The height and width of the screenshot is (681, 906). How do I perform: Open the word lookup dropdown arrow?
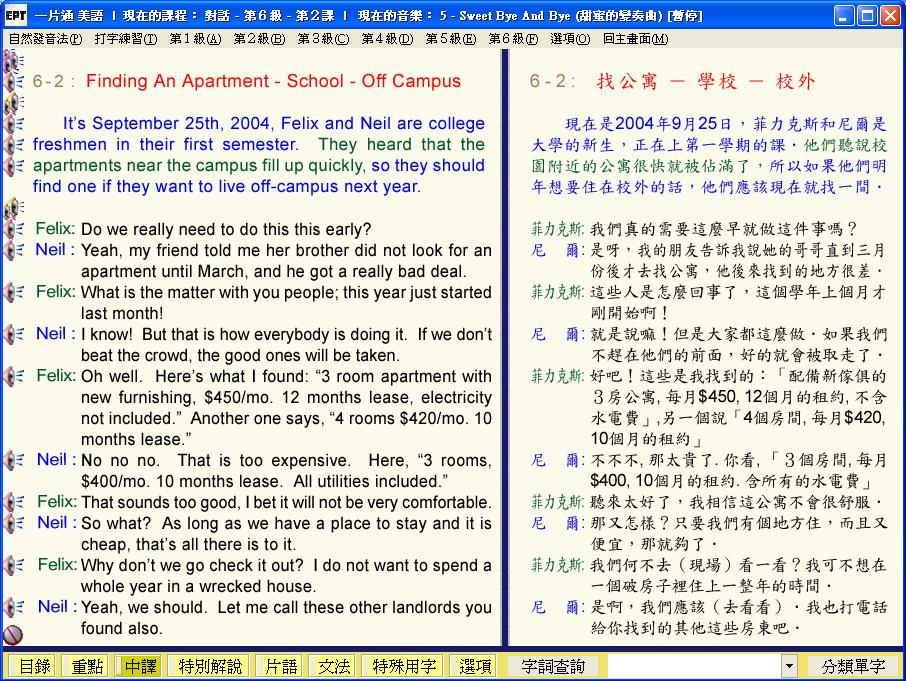coord(789,666)
